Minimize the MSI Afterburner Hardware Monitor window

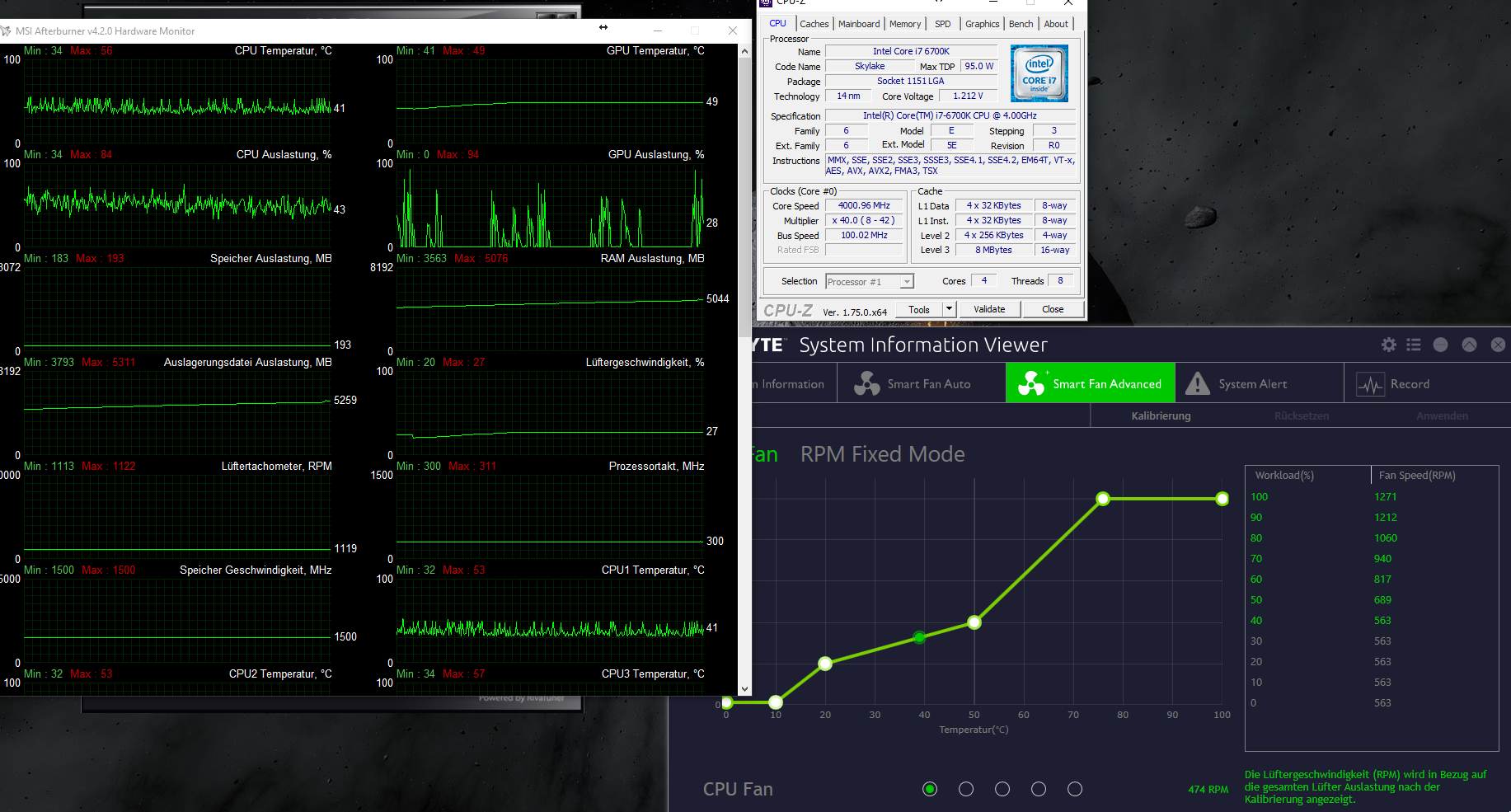[658, 31]
